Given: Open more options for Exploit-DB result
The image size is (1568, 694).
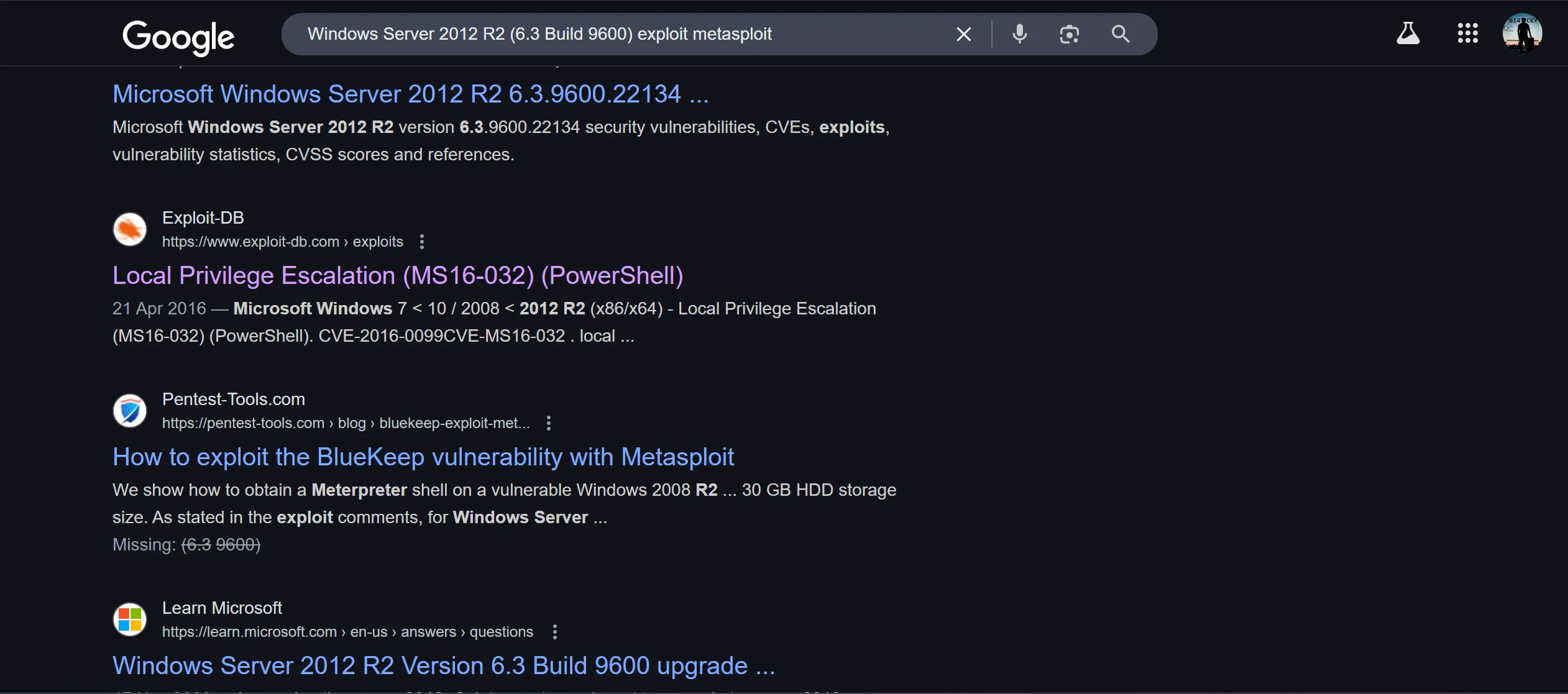Looking at the screenshot, I should [422, 242].
